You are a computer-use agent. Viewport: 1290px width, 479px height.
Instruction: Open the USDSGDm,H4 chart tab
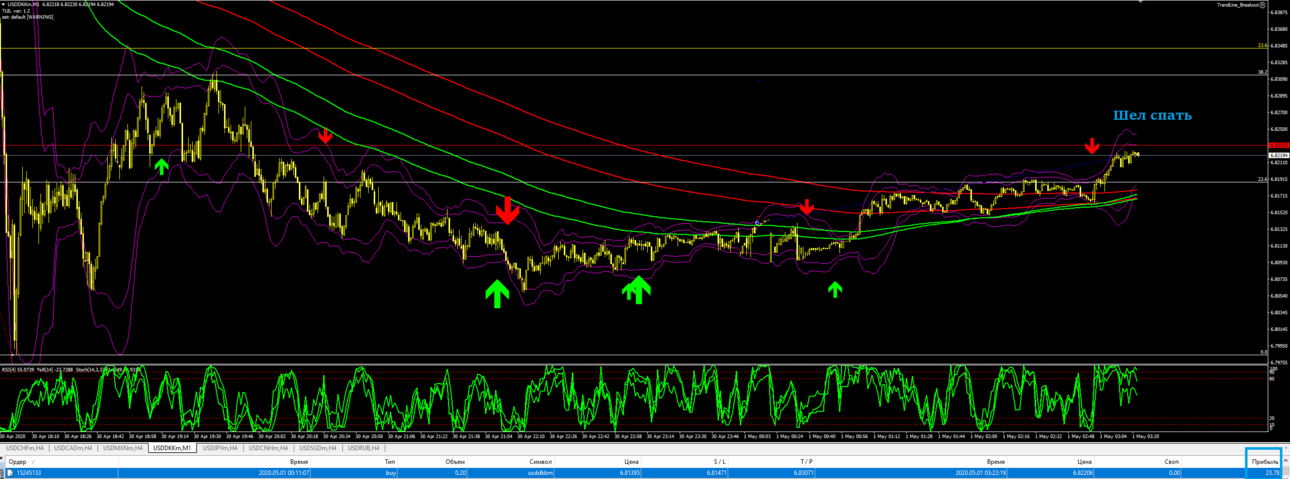tap(318, 448)
